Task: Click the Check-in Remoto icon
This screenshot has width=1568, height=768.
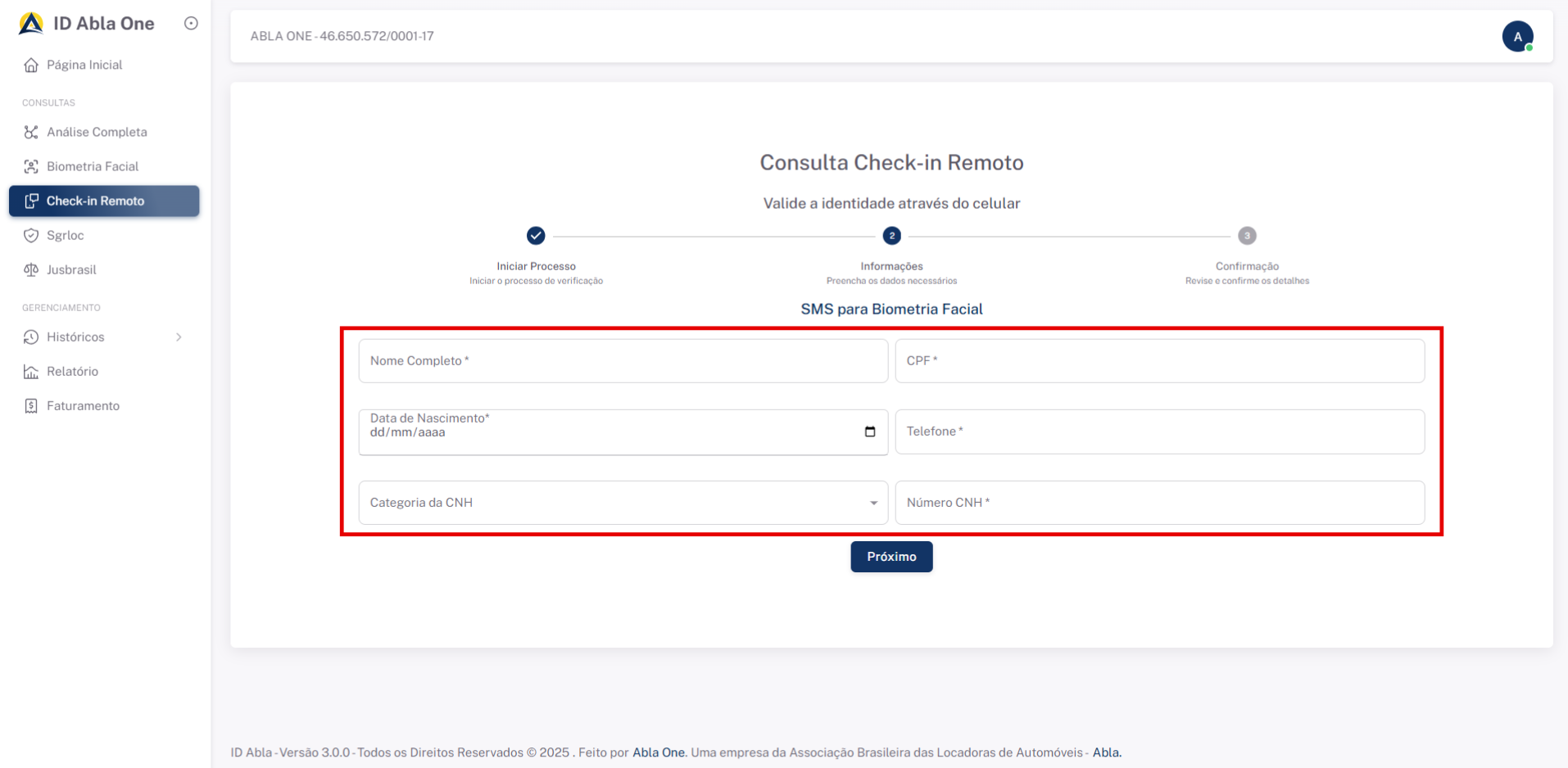Action: pyautogui.click(x=33, y=201)
